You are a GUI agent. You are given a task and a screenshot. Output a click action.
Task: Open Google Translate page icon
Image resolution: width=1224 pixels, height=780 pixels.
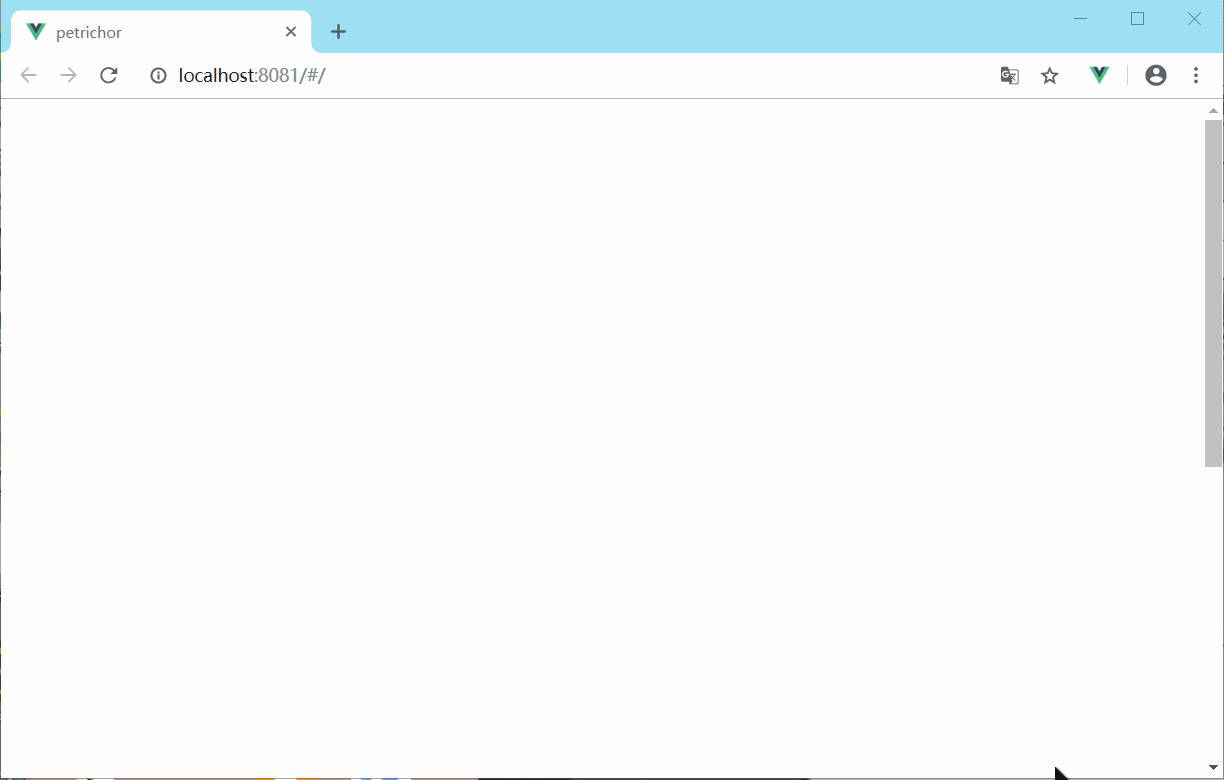tap(1010, 75)
